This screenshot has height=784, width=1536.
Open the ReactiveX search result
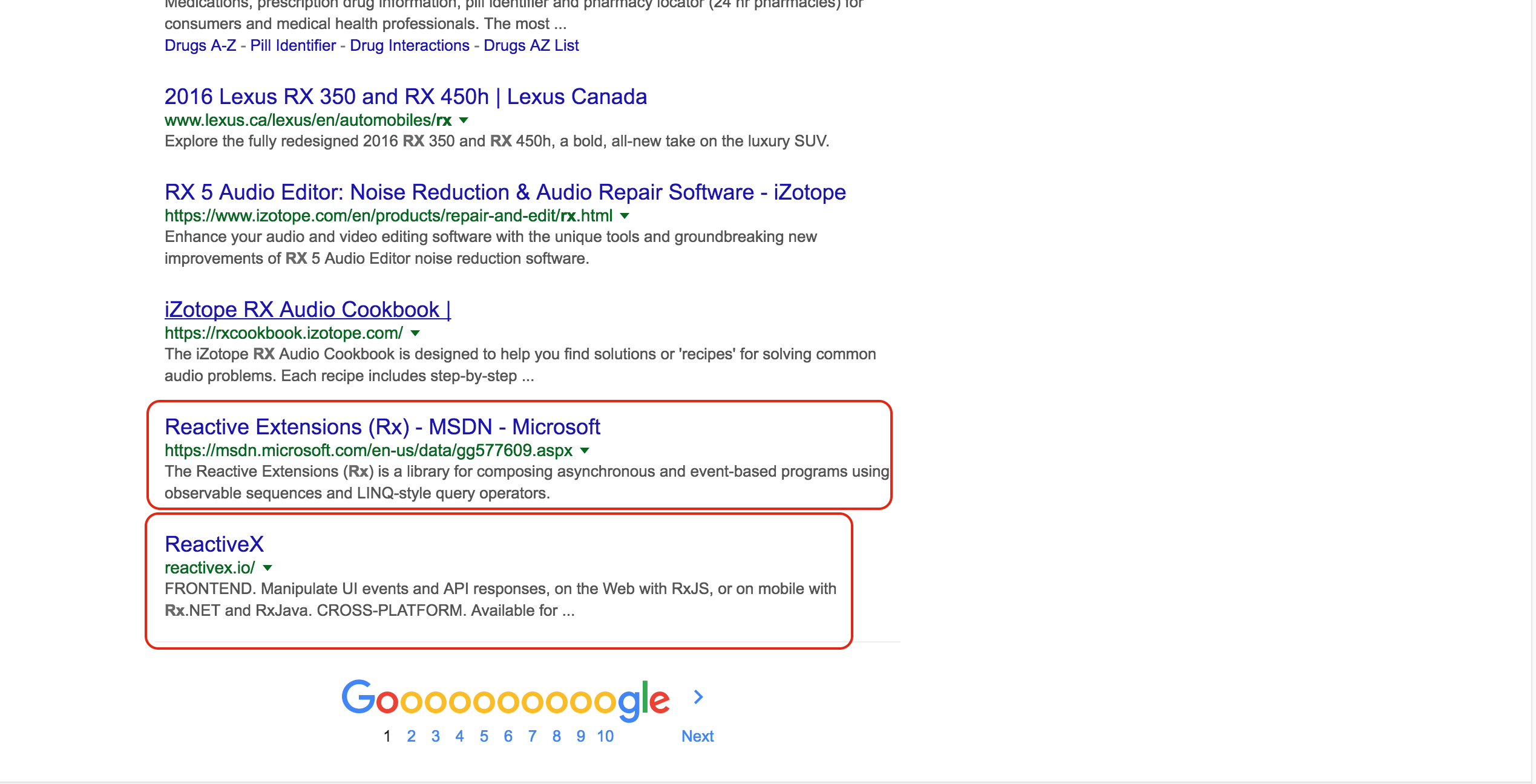214,544
